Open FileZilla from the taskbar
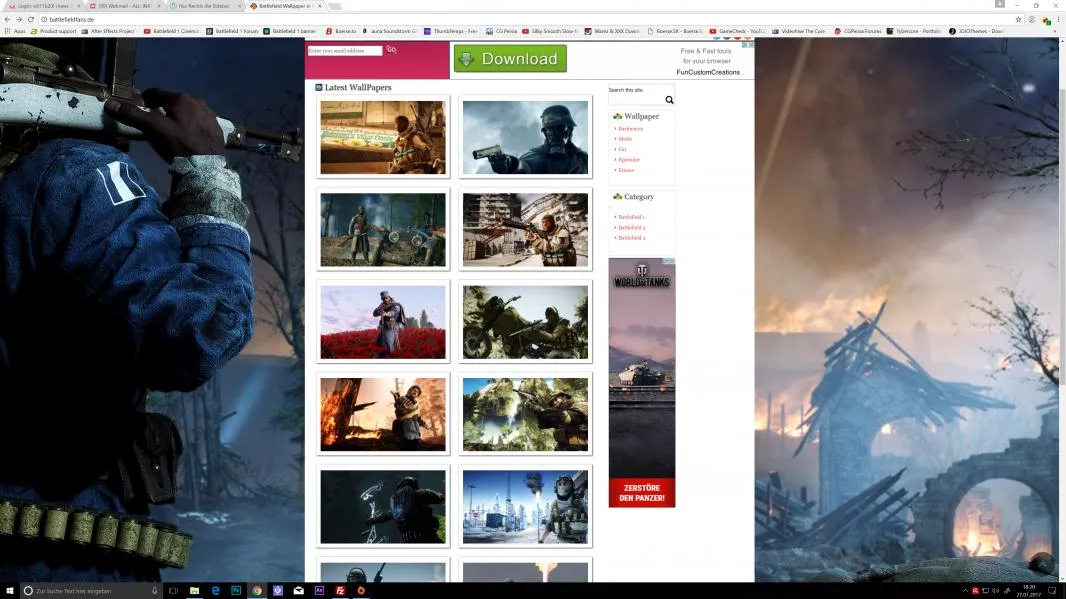This screenshot has height=599, width=1066. [x=340, y=591]
